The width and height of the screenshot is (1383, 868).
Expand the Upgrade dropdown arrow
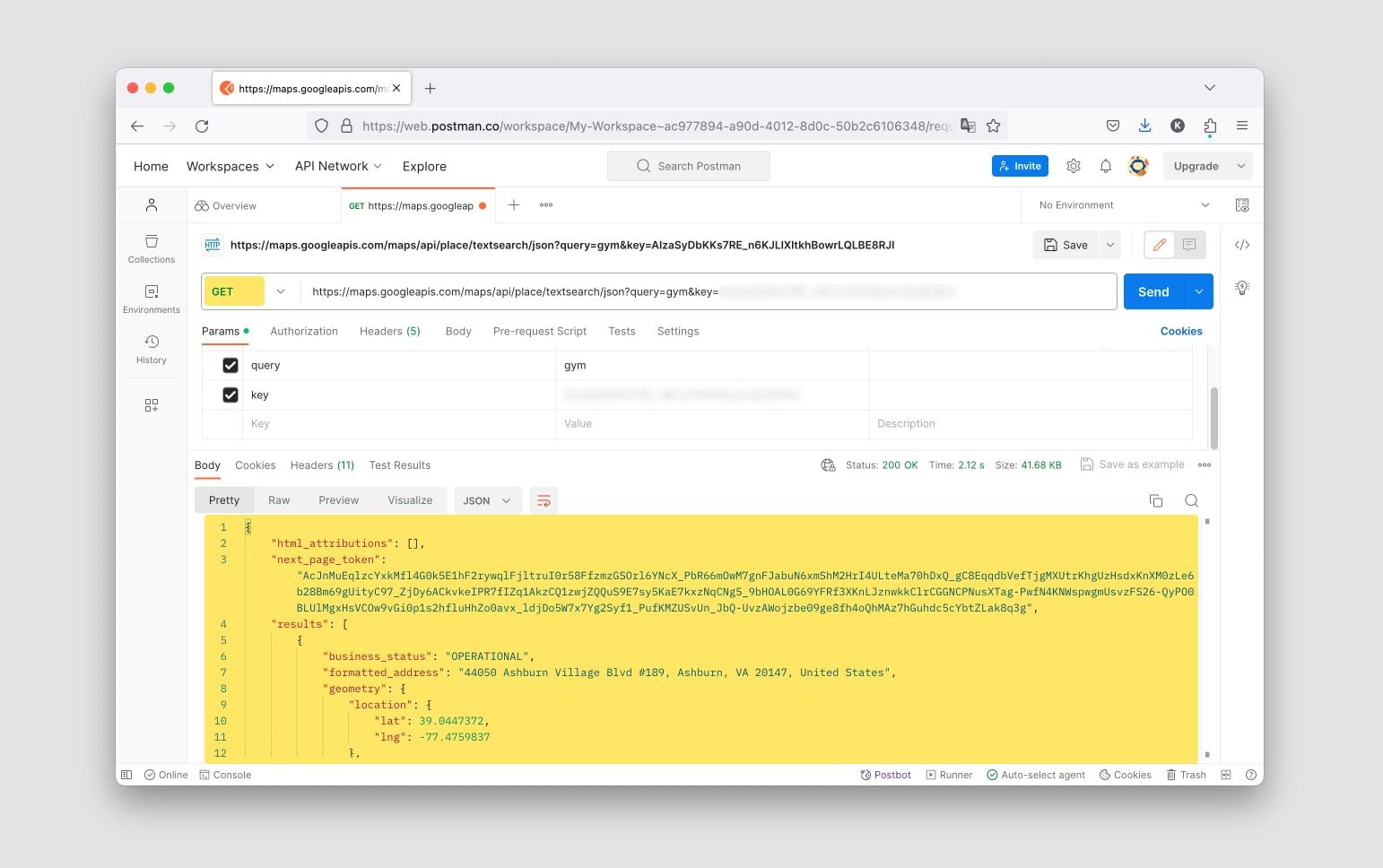click(x=1241, y=166)
